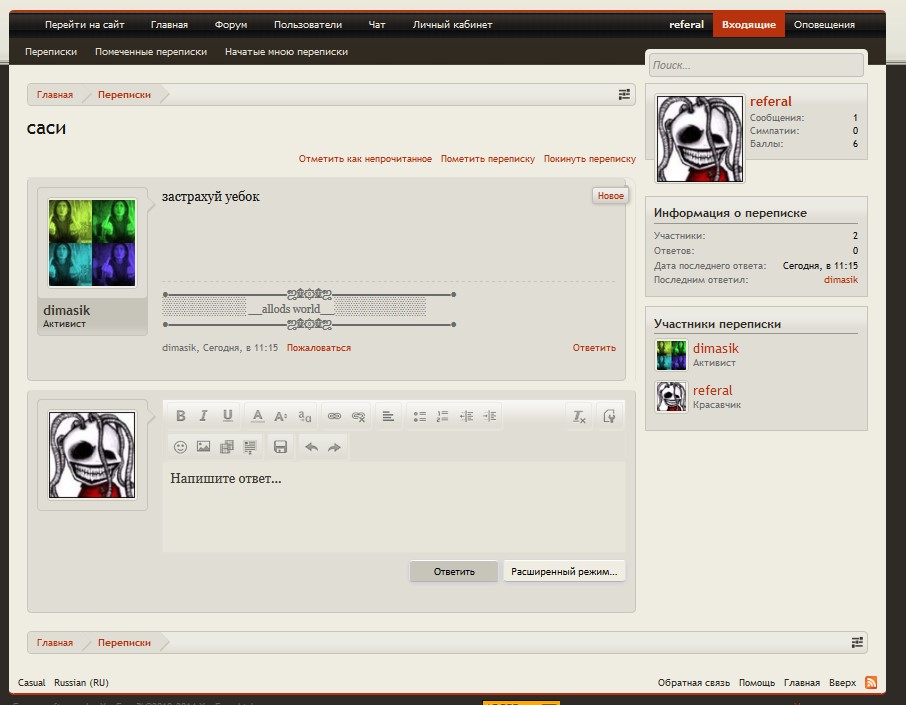Open the smilies picker
Viewport: 906px width, 705px height.
point(180,447)
